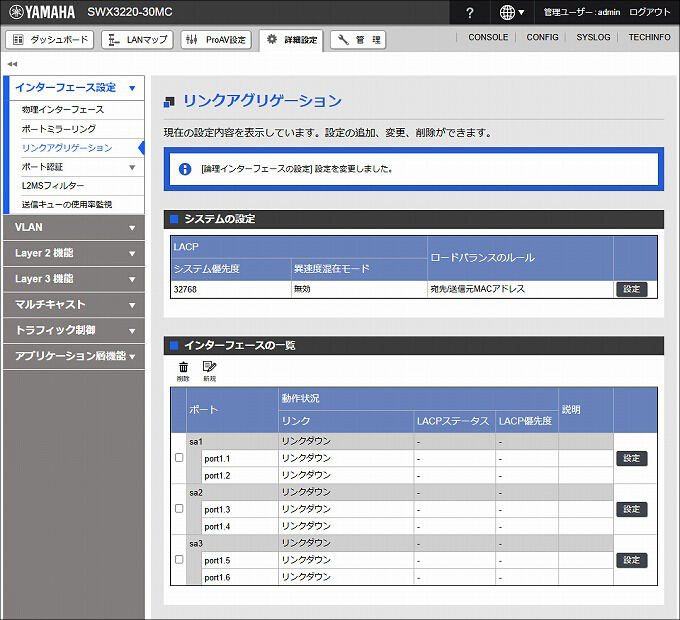Click 設定 button for sa1

[x=632, y=458]
